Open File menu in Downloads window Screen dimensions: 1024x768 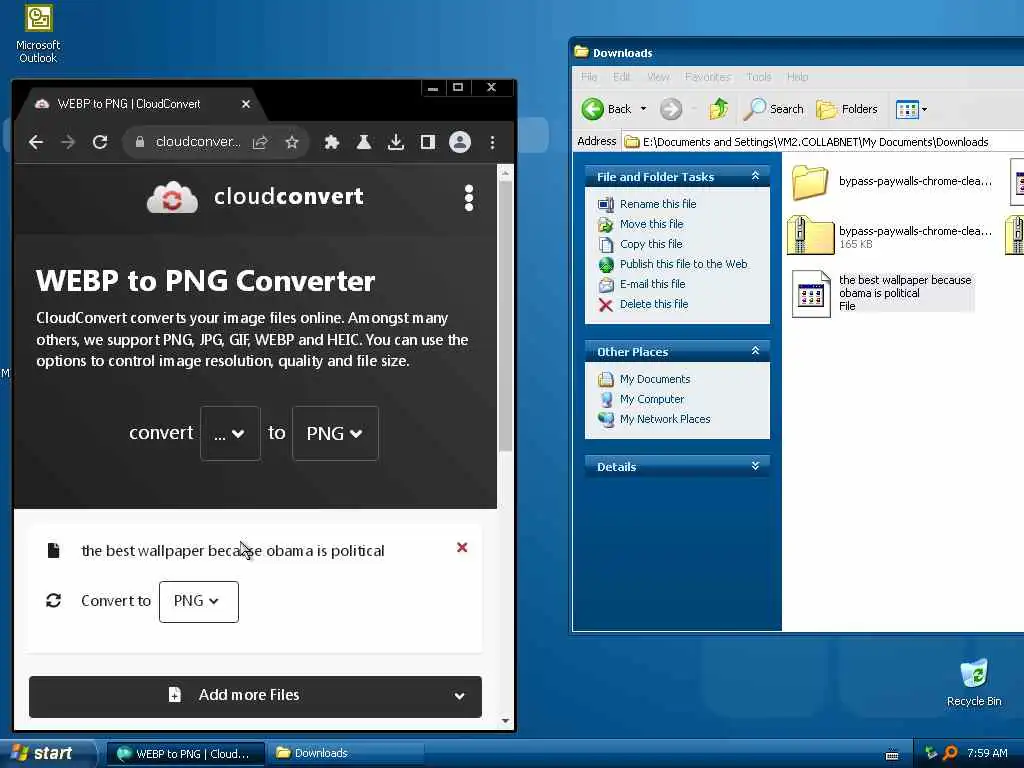(588, 77)
